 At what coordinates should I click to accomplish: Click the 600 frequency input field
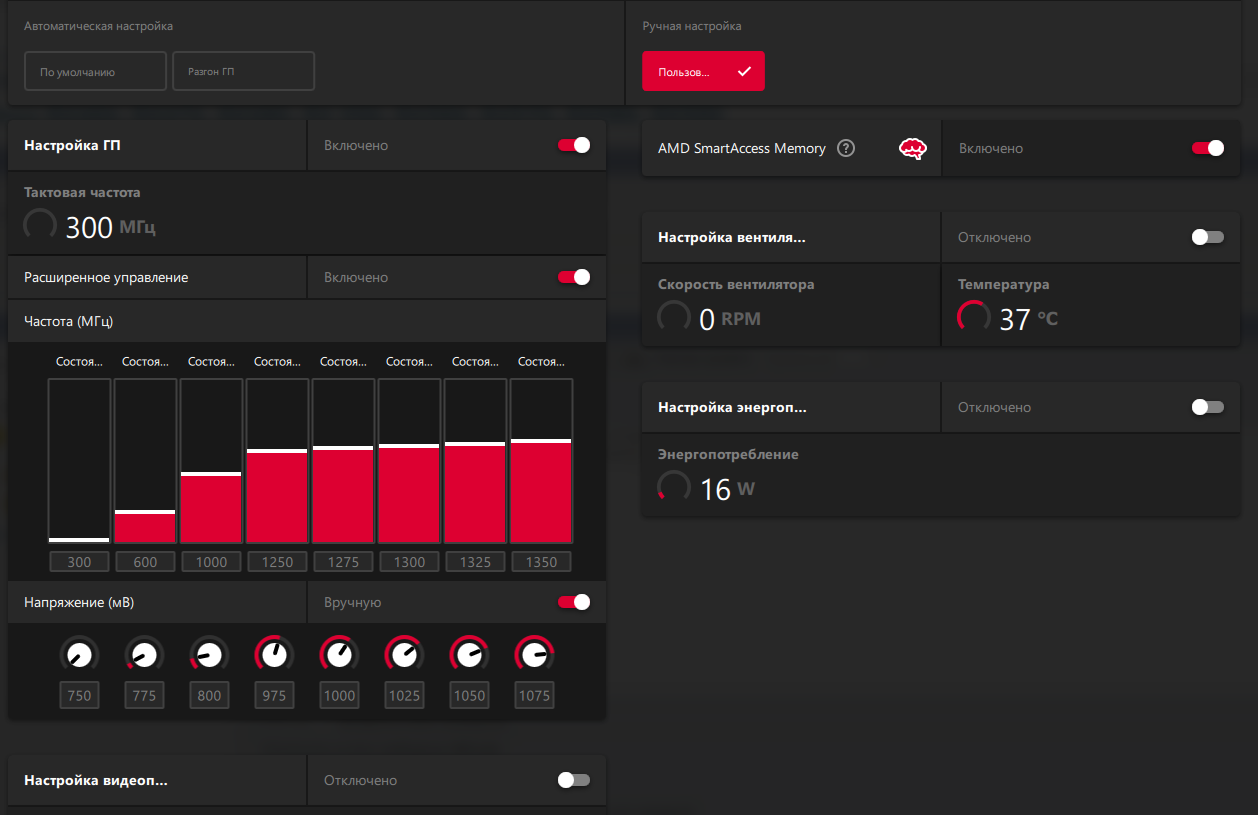click(145, 562)
